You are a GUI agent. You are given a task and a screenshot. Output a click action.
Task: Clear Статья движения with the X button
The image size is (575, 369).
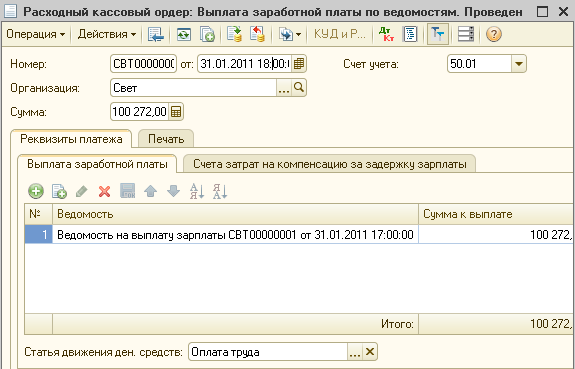coord(370,352)
